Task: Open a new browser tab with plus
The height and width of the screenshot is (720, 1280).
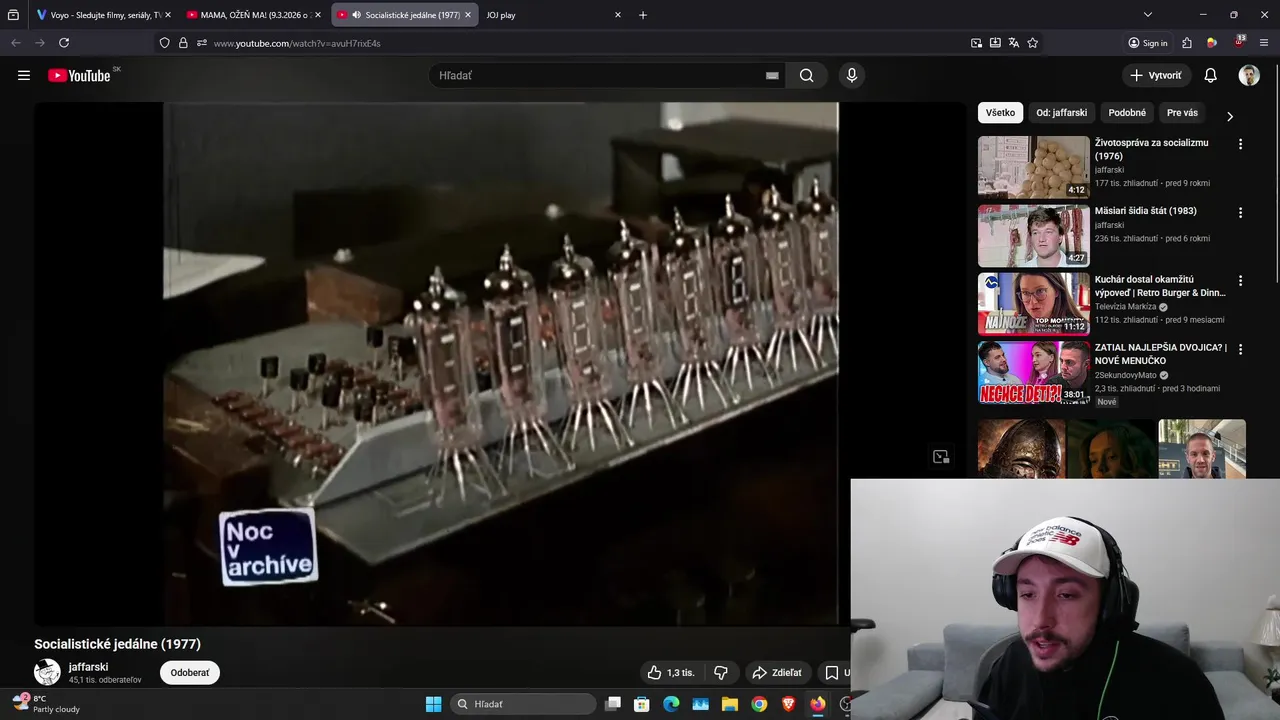Action: [x=642, y=15]
